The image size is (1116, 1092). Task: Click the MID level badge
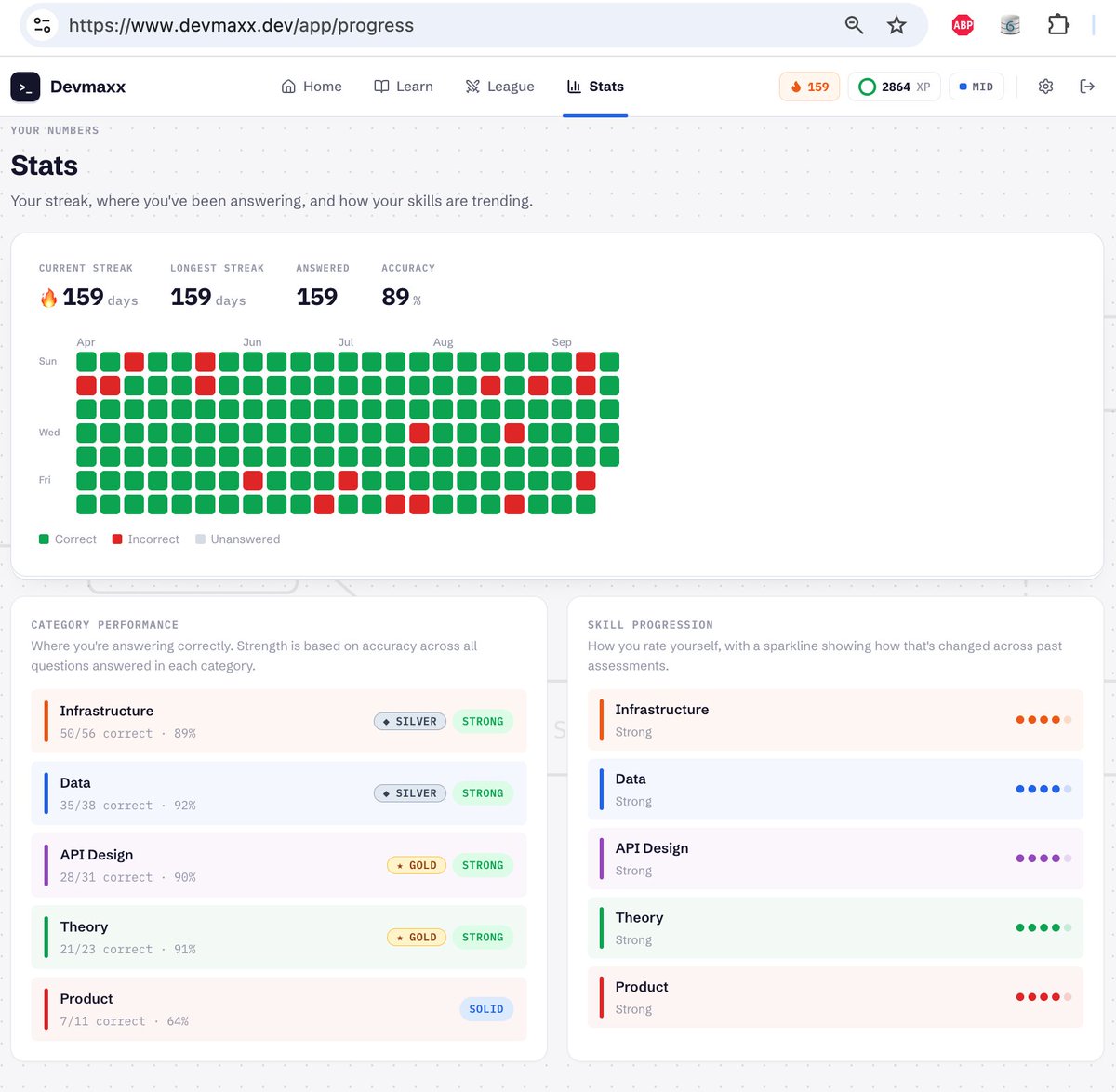pyautogui.click(x=976, y=87)
